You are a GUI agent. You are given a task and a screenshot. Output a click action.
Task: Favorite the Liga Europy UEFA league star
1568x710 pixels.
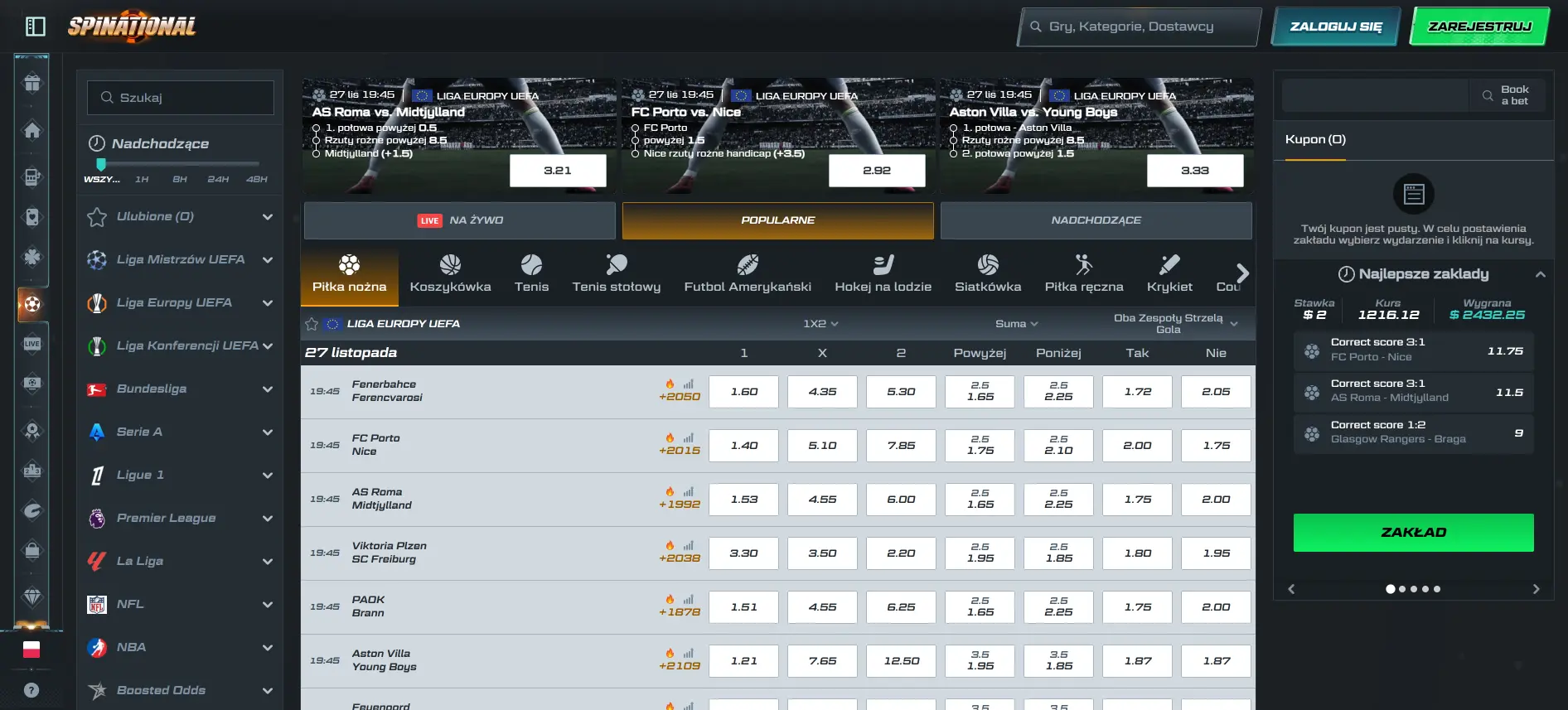(x=312, y=324)
